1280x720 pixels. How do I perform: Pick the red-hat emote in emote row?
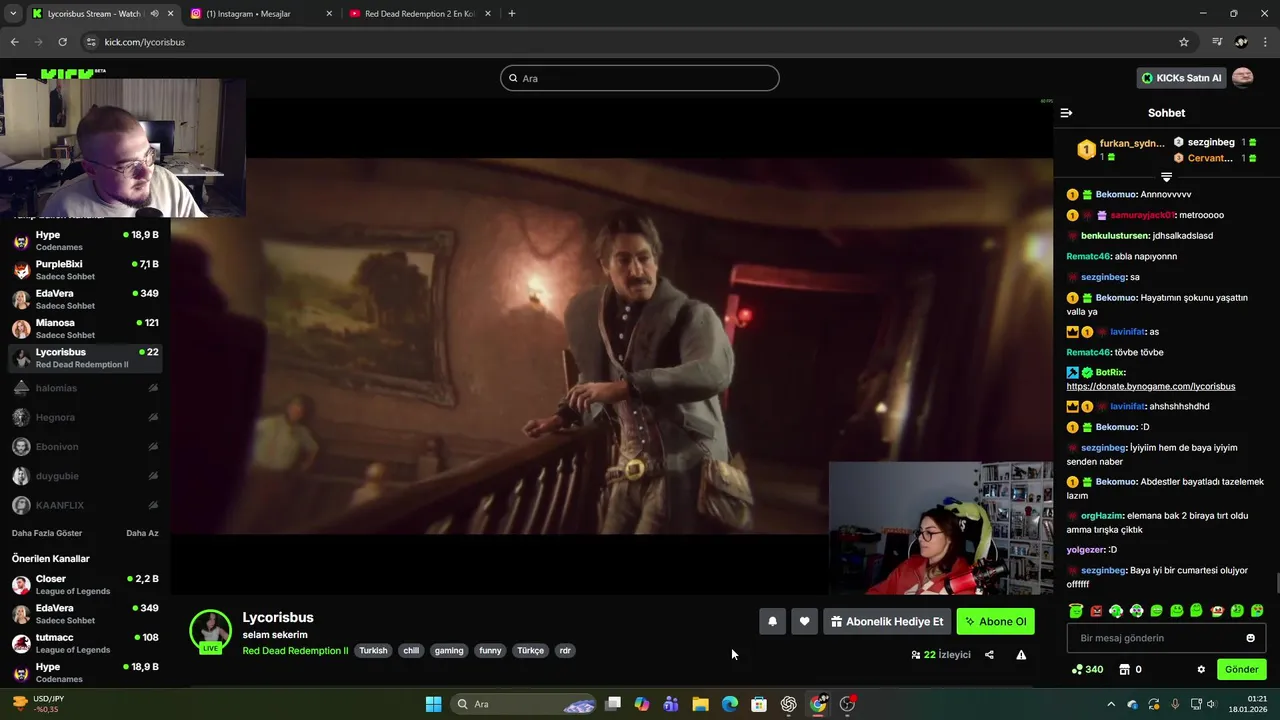[x=1217, y=610]
